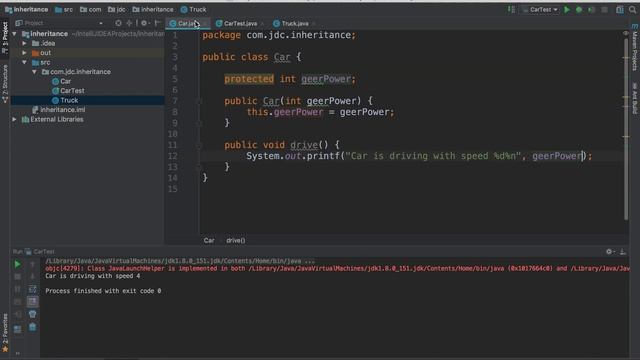Image resolution: width=640 pixels, height=360 pixels.
Task: Click the down-arrow icon in the Run panel
Action: pyautogui.click(x=33, y=277)
